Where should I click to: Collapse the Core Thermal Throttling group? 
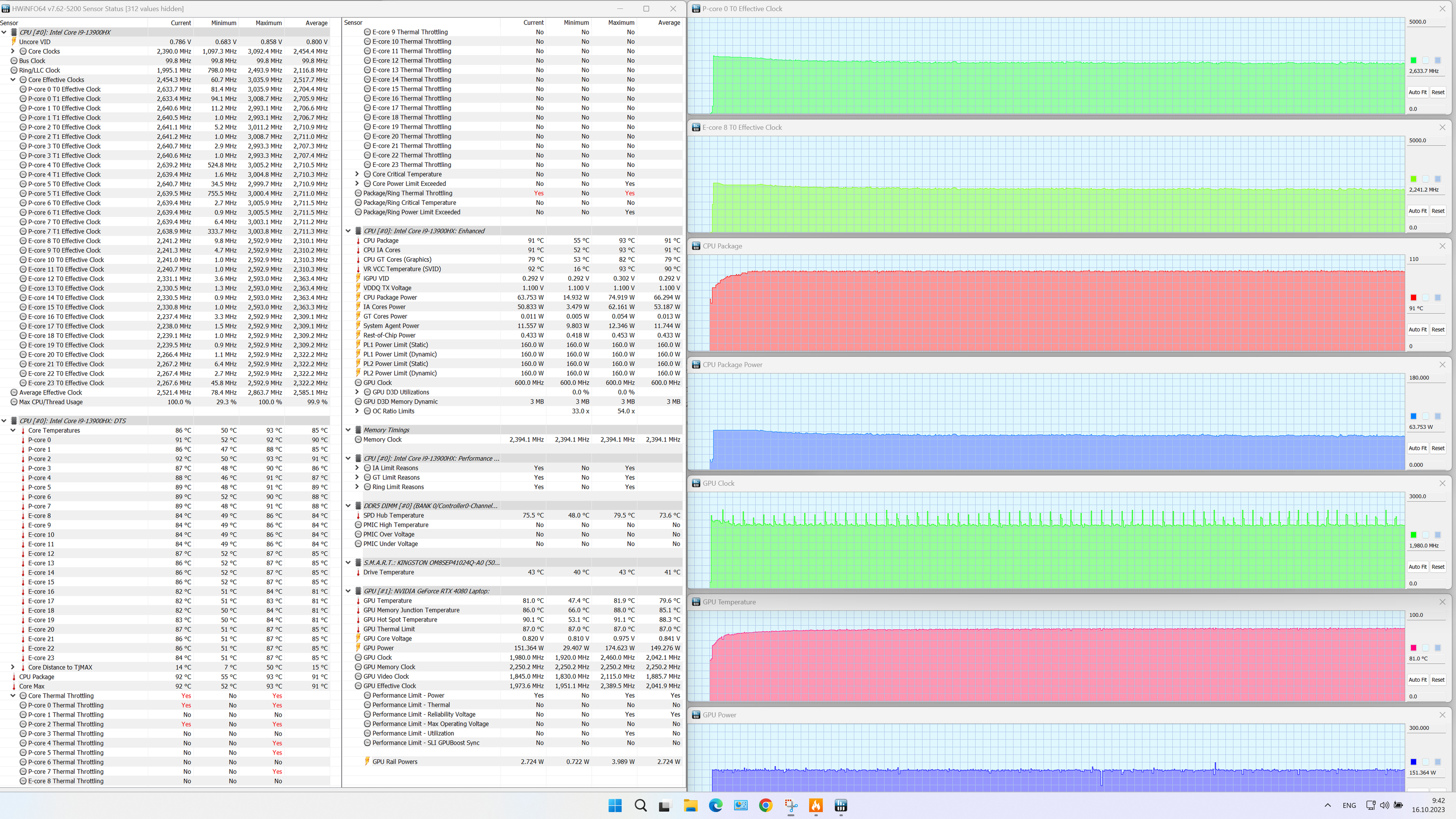13,696
